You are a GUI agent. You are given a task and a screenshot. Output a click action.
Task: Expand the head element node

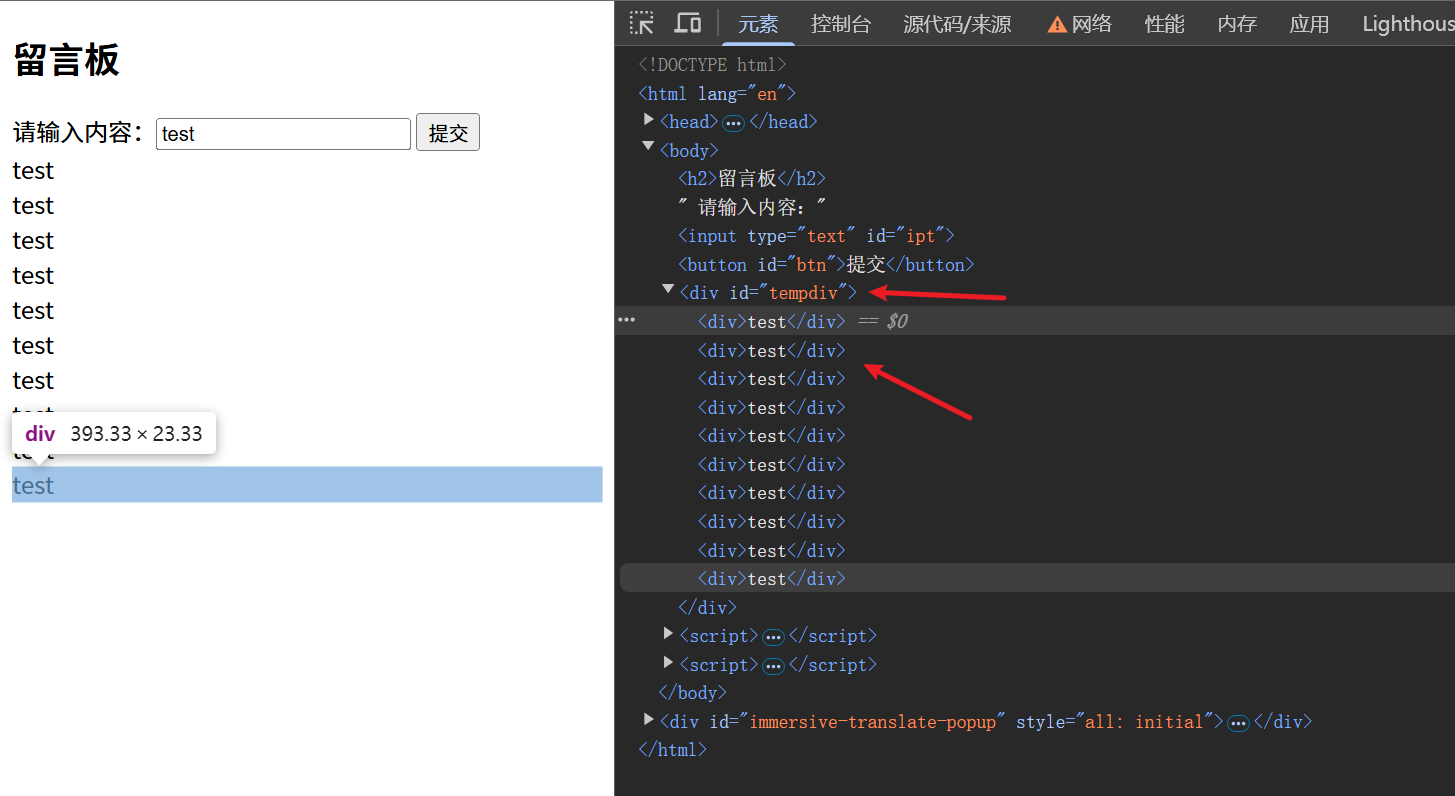point(649,121)
